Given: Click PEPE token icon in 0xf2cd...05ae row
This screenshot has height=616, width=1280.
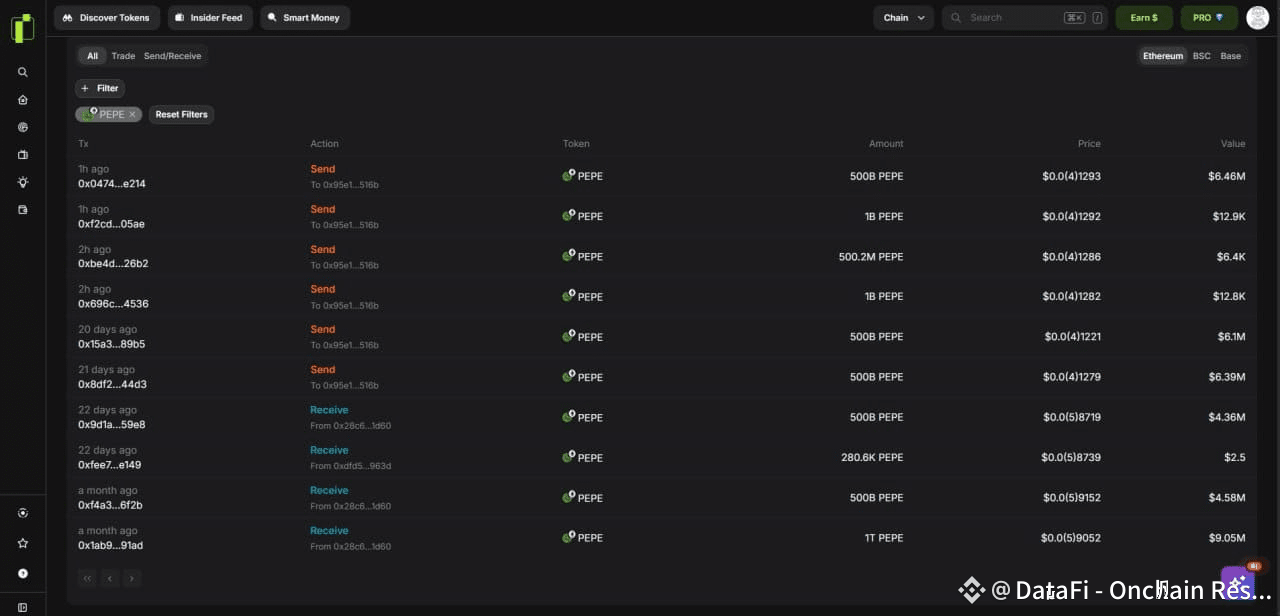Looking at the screenshot, I should click(x=568, y=215).
